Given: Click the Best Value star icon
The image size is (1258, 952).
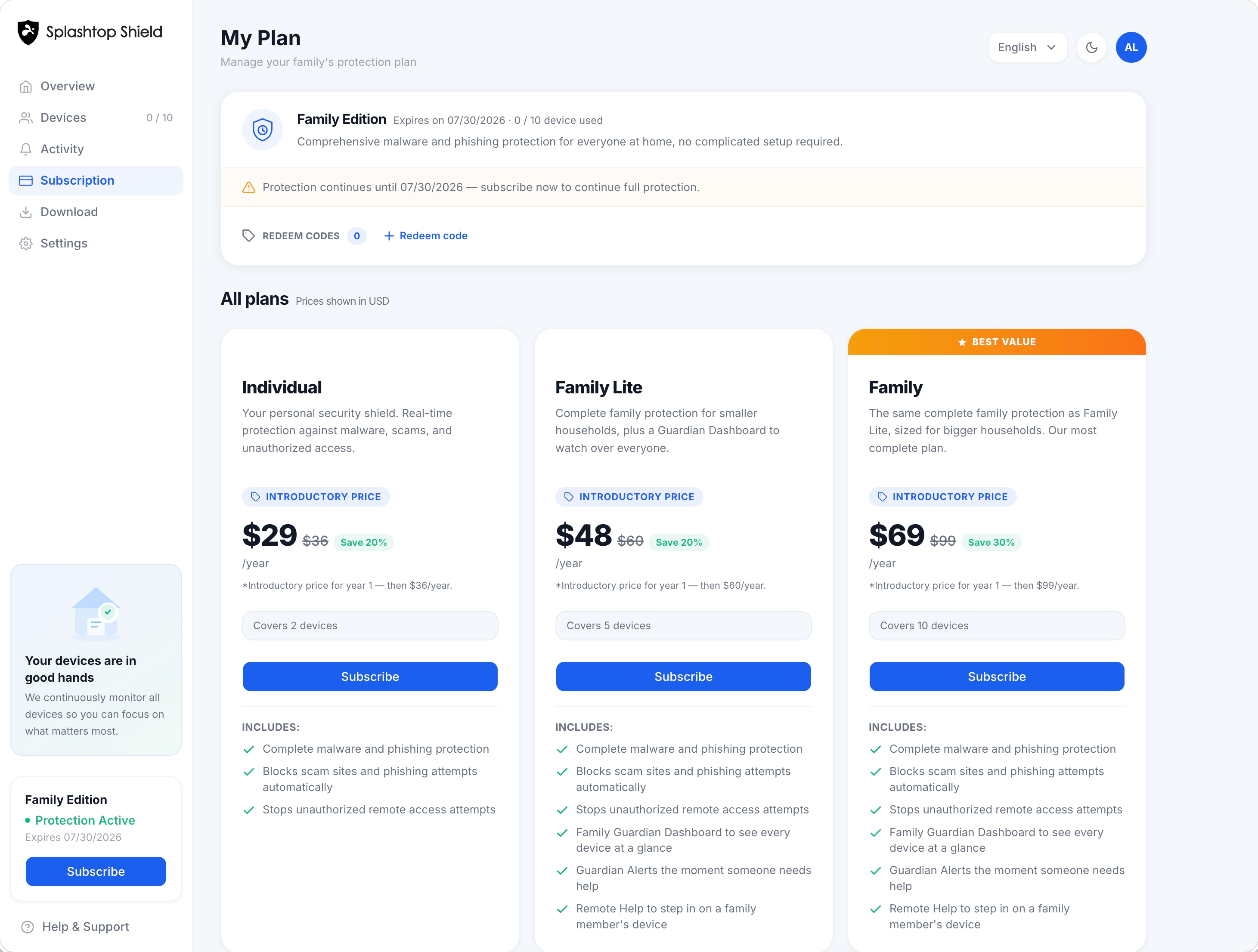Looking at the screenshot, I should 962,342.
